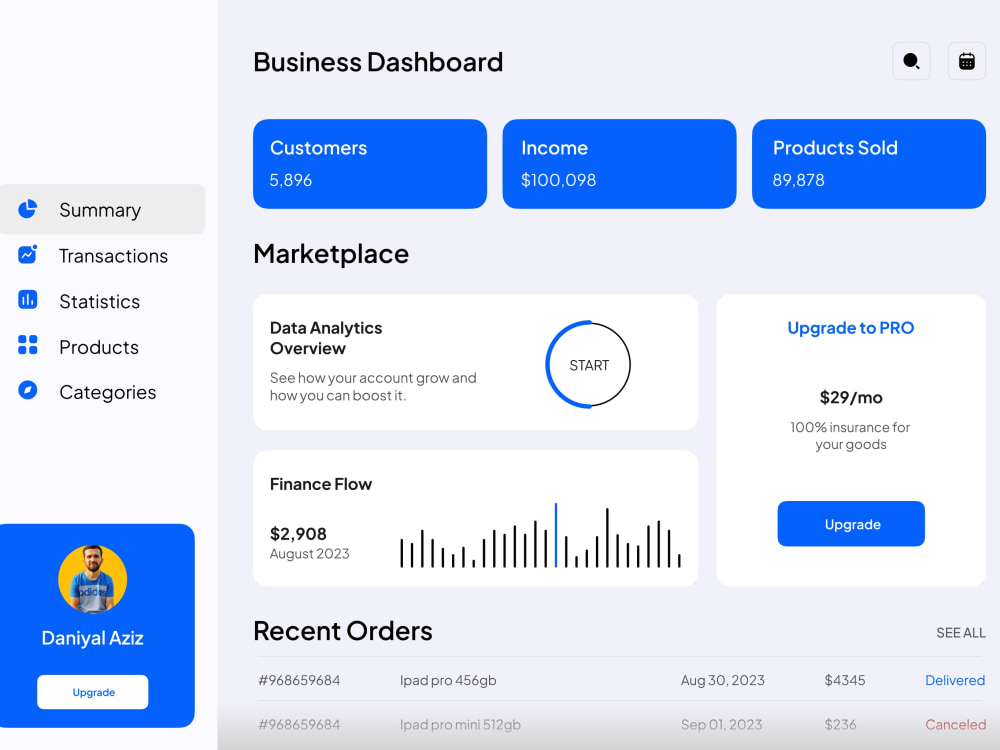This screenshot has width=1000, height=750.
Task: Select the Summary pie chart icon
Action: [x=27, y=209]
